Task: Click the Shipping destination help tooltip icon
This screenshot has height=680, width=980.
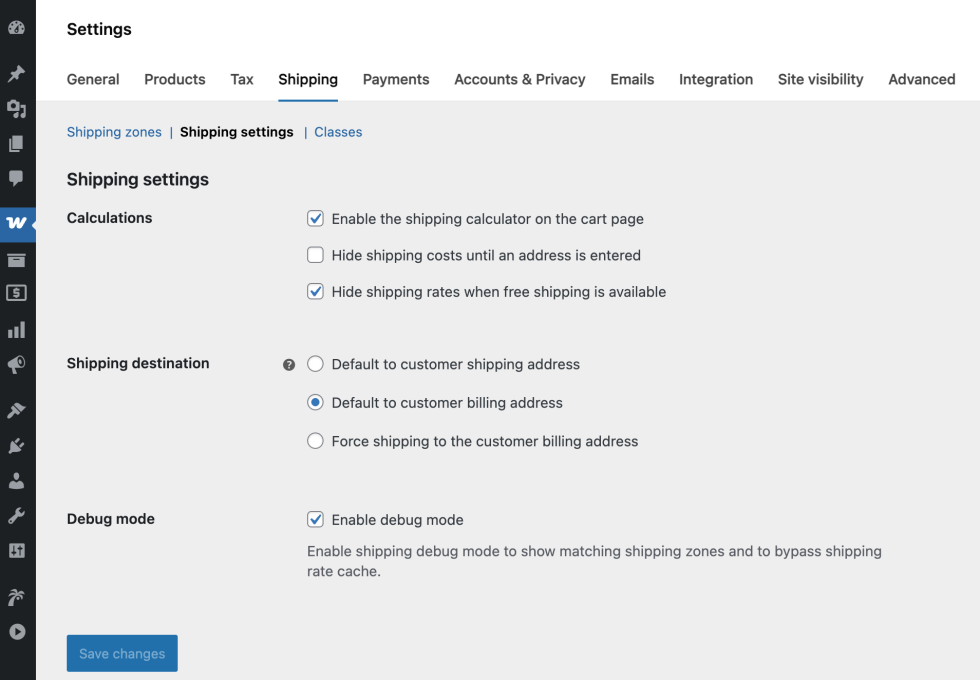Action: [289, 365]
